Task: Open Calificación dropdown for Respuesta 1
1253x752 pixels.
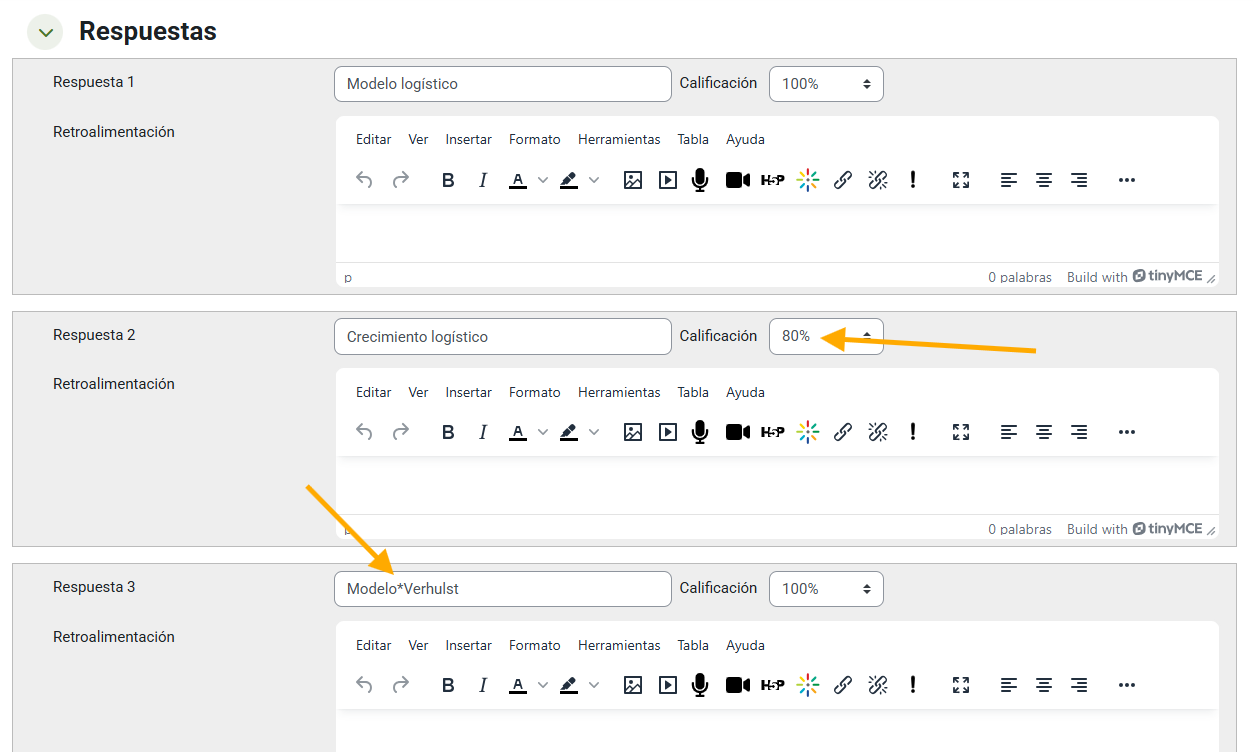Action: point(825,84)
